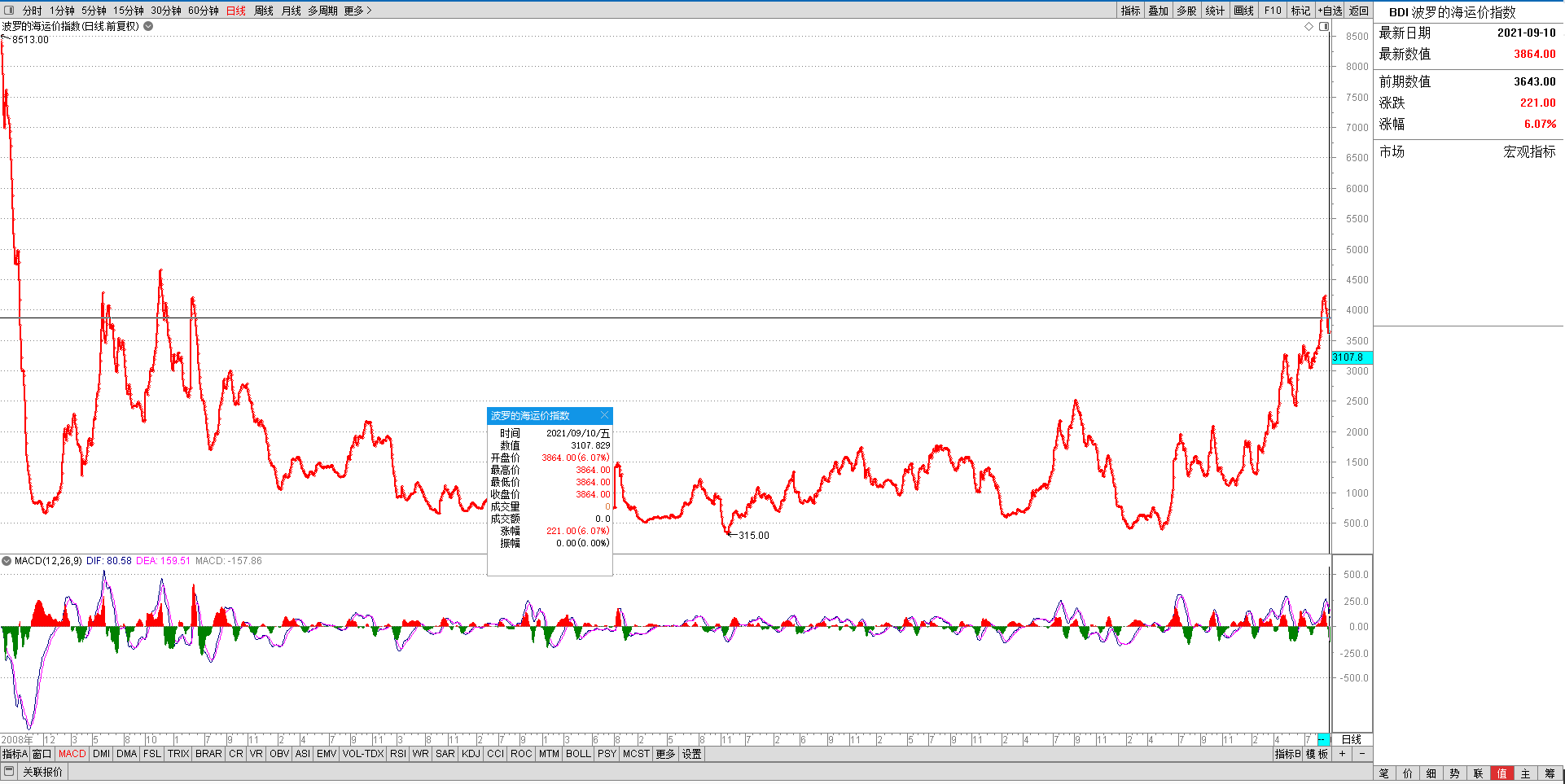Image resolution: width=1565 pixels, height=784 pixels.
Task: Switch to the VOL-TDX indicator
Action: coord(363,754)
